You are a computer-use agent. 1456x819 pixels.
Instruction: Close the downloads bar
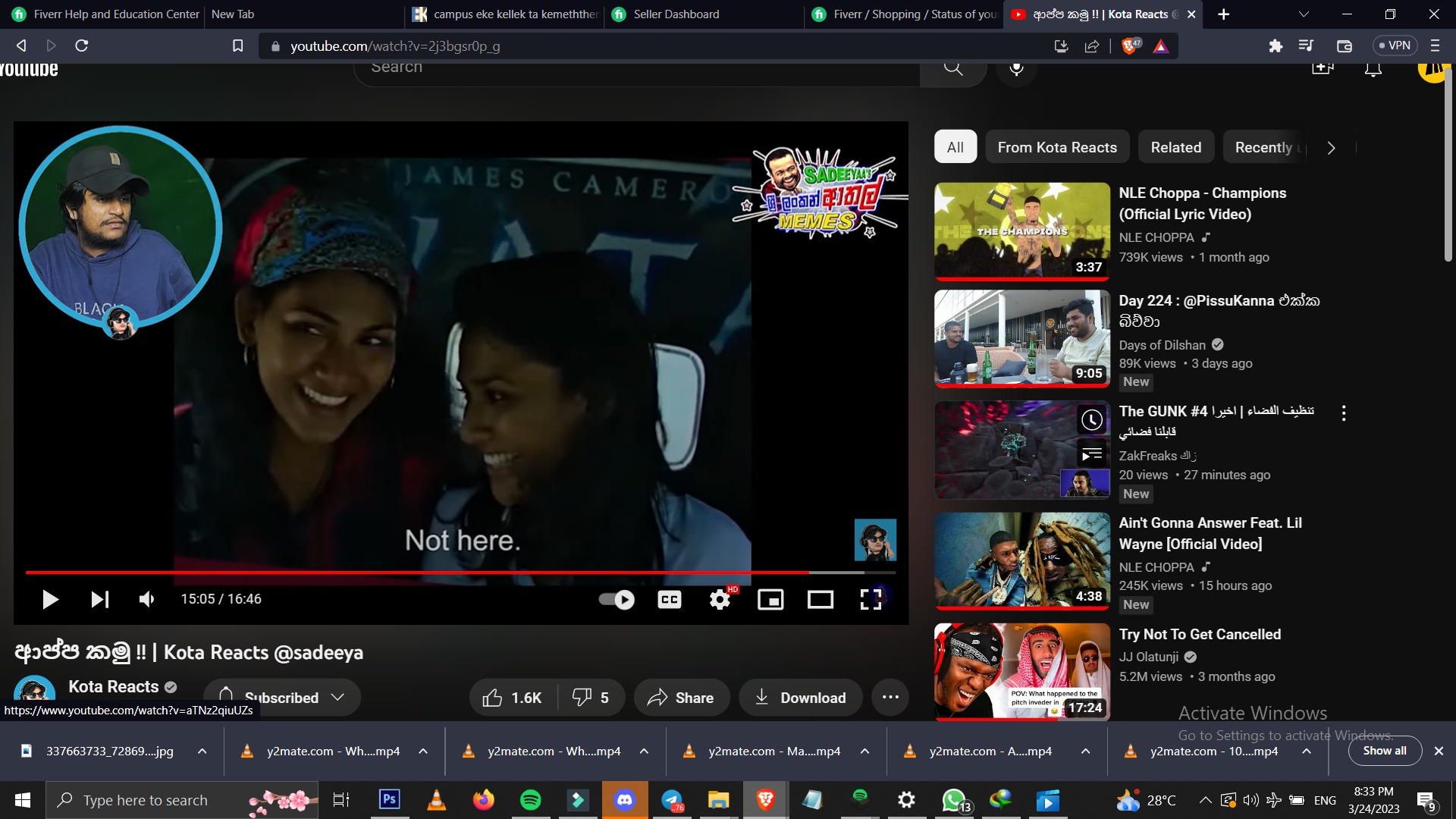1439,751
